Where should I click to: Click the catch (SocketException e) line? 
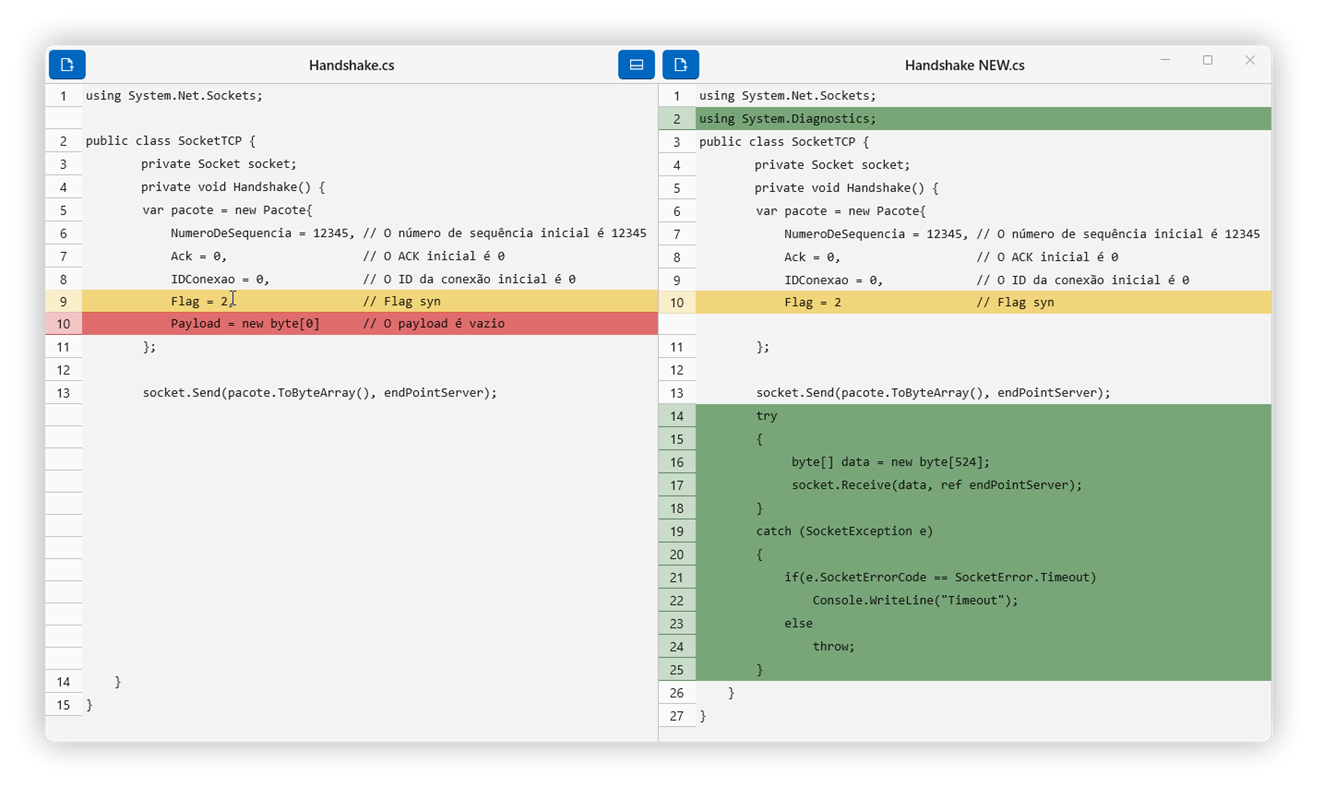(844, 531)
